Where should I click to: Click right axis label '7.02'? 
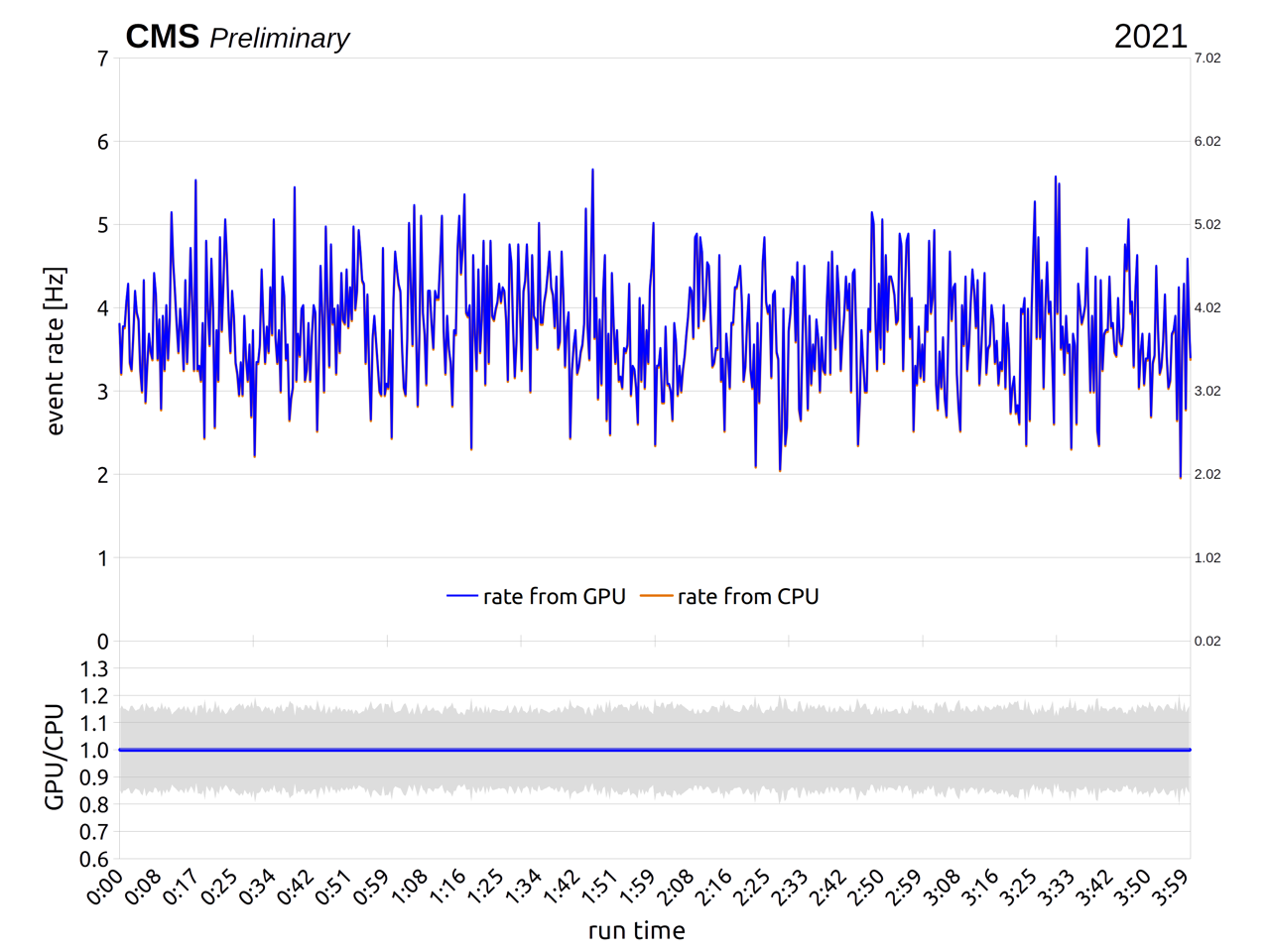pyautogui.click(x=1207, y=58)
